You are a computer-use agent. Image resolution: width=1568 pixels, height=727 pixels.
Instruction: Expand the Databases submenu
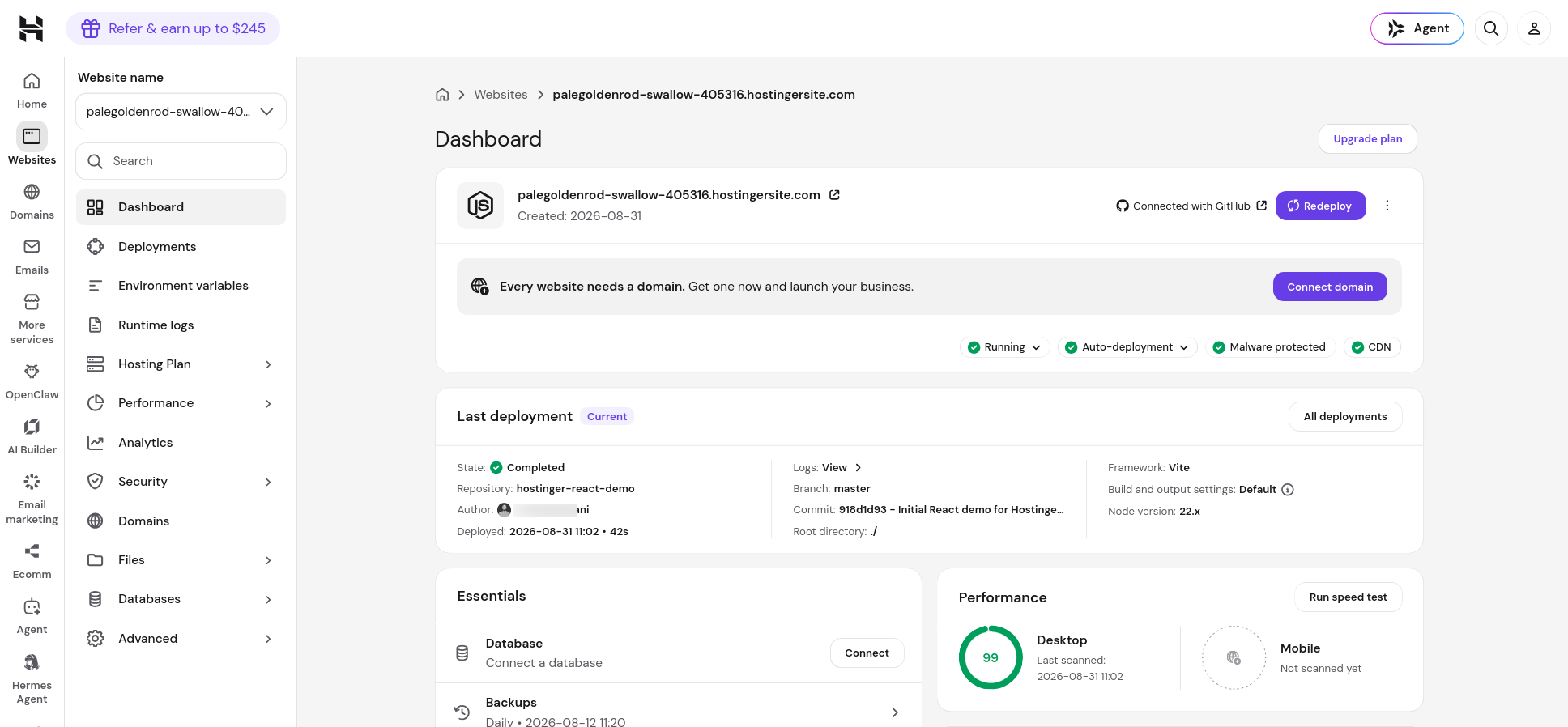pos(268,599)
